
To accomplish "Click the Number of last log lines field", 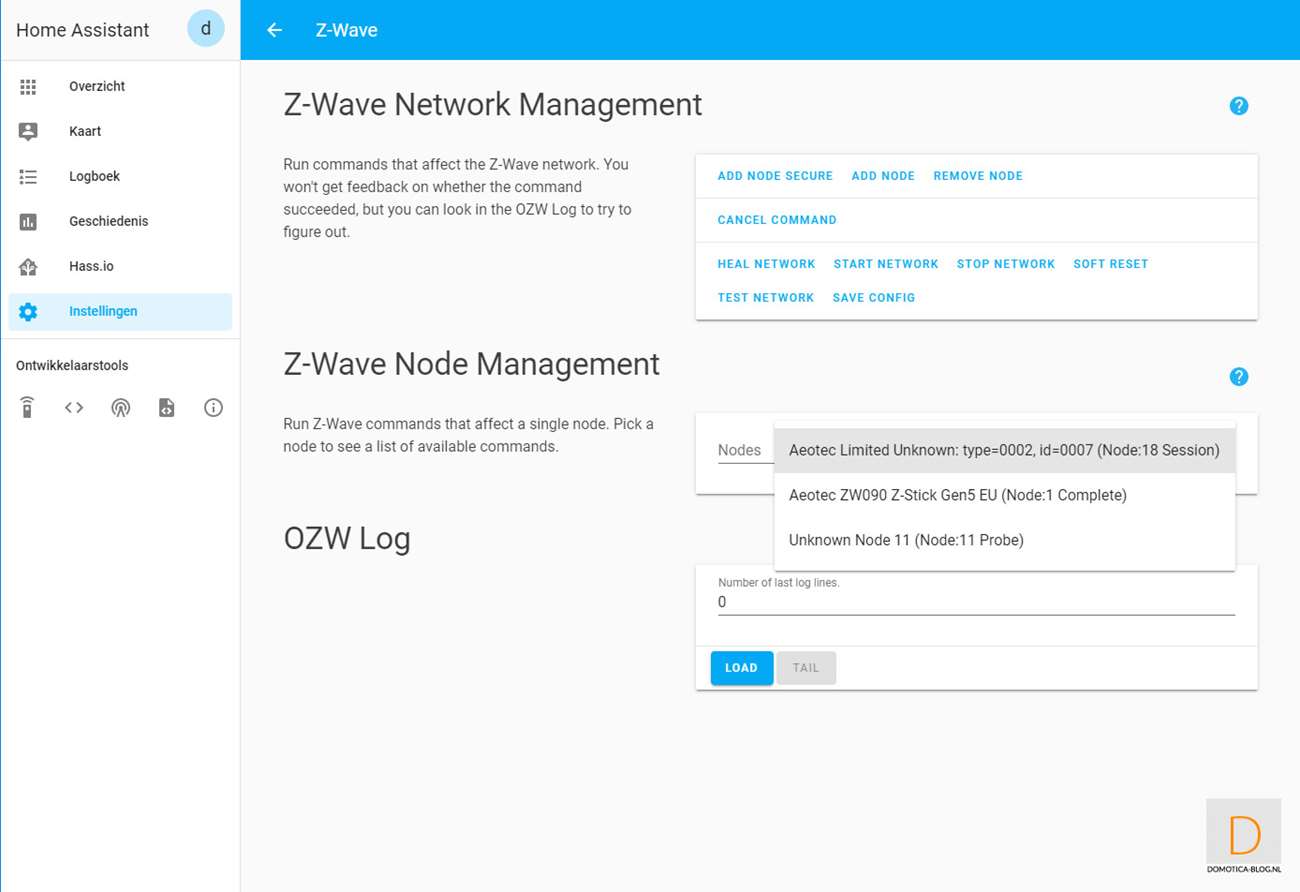I will click(976, 602).
